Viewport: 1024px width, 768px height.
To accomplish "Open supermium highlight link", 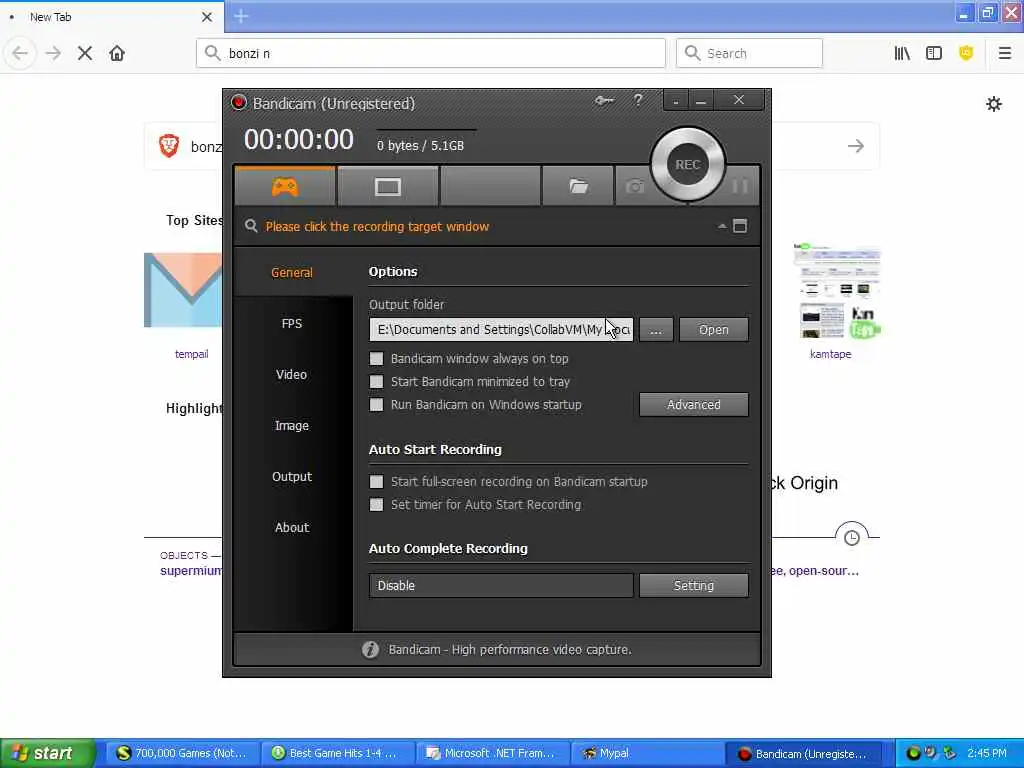I will (x=191, y=570).
